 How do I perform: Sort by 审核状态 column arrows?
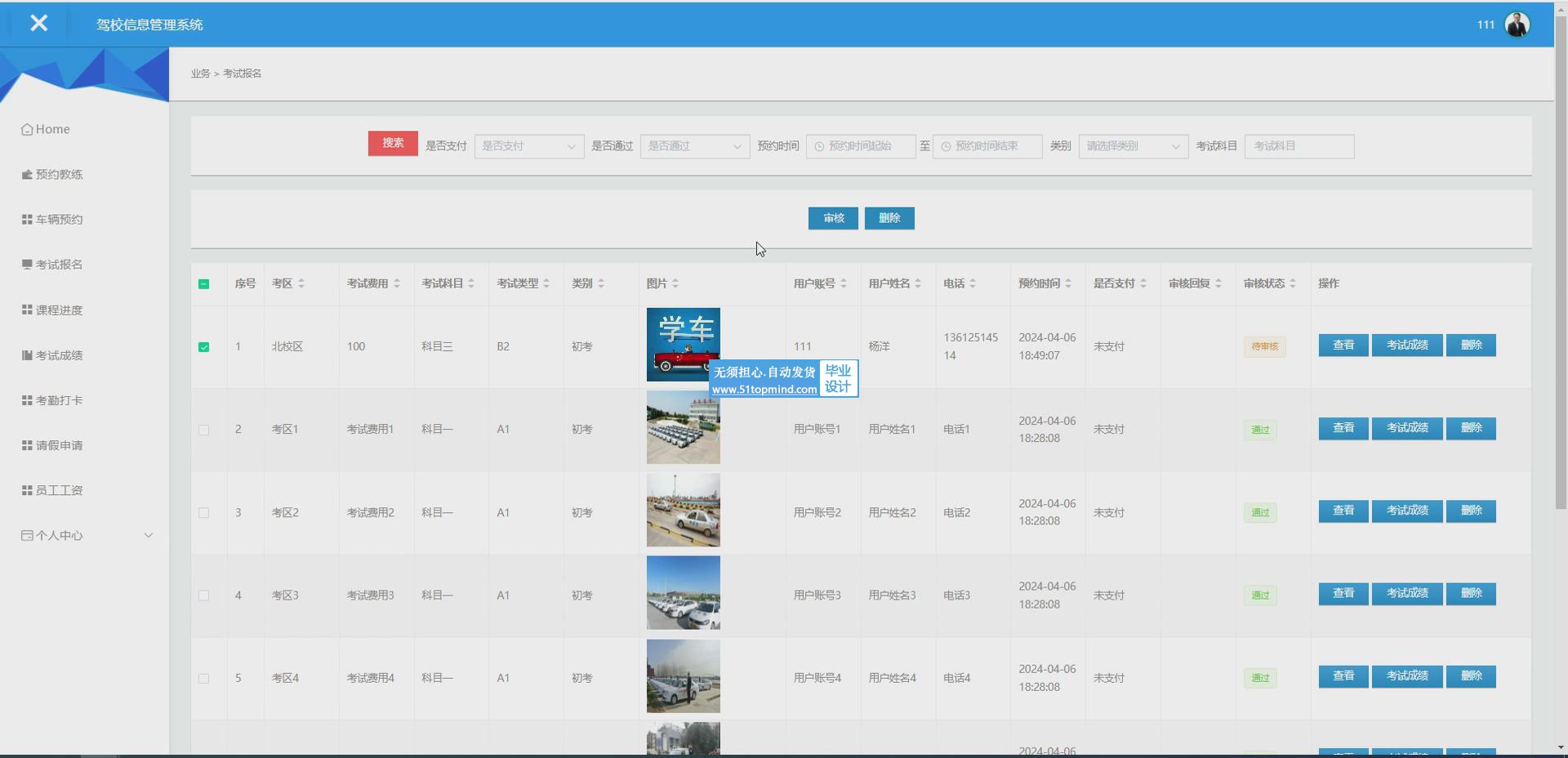click(1293, 283)
